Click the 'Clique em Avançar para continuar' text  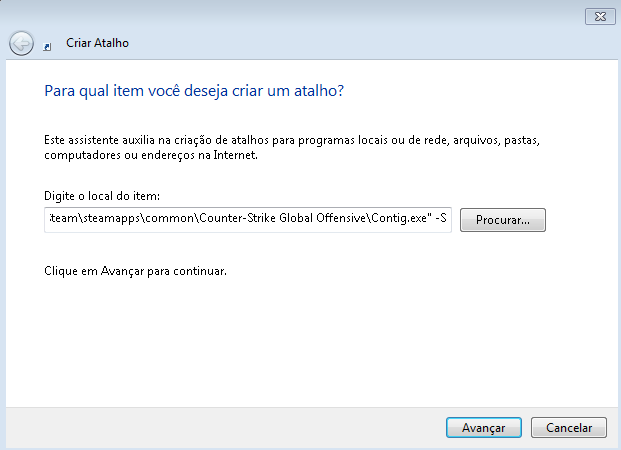[x=136, y=271]
